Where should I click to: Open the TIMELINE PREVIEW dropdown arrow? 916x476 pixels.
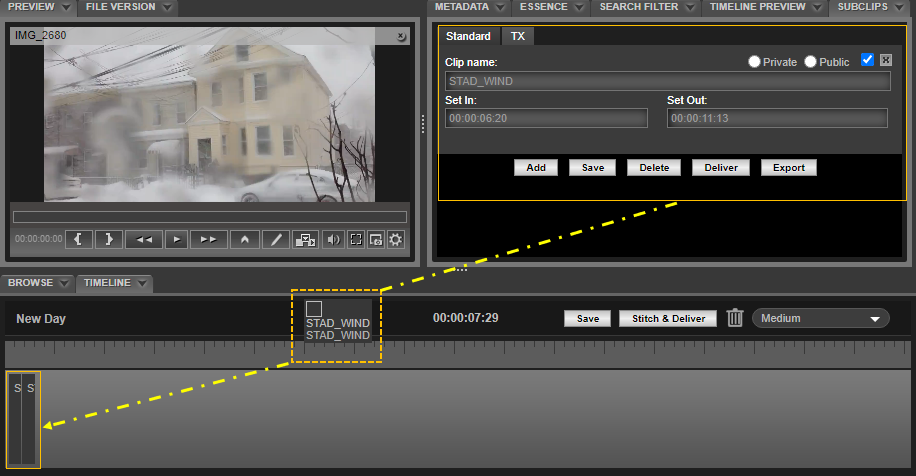pyautogui.click(x=817, y=8)
